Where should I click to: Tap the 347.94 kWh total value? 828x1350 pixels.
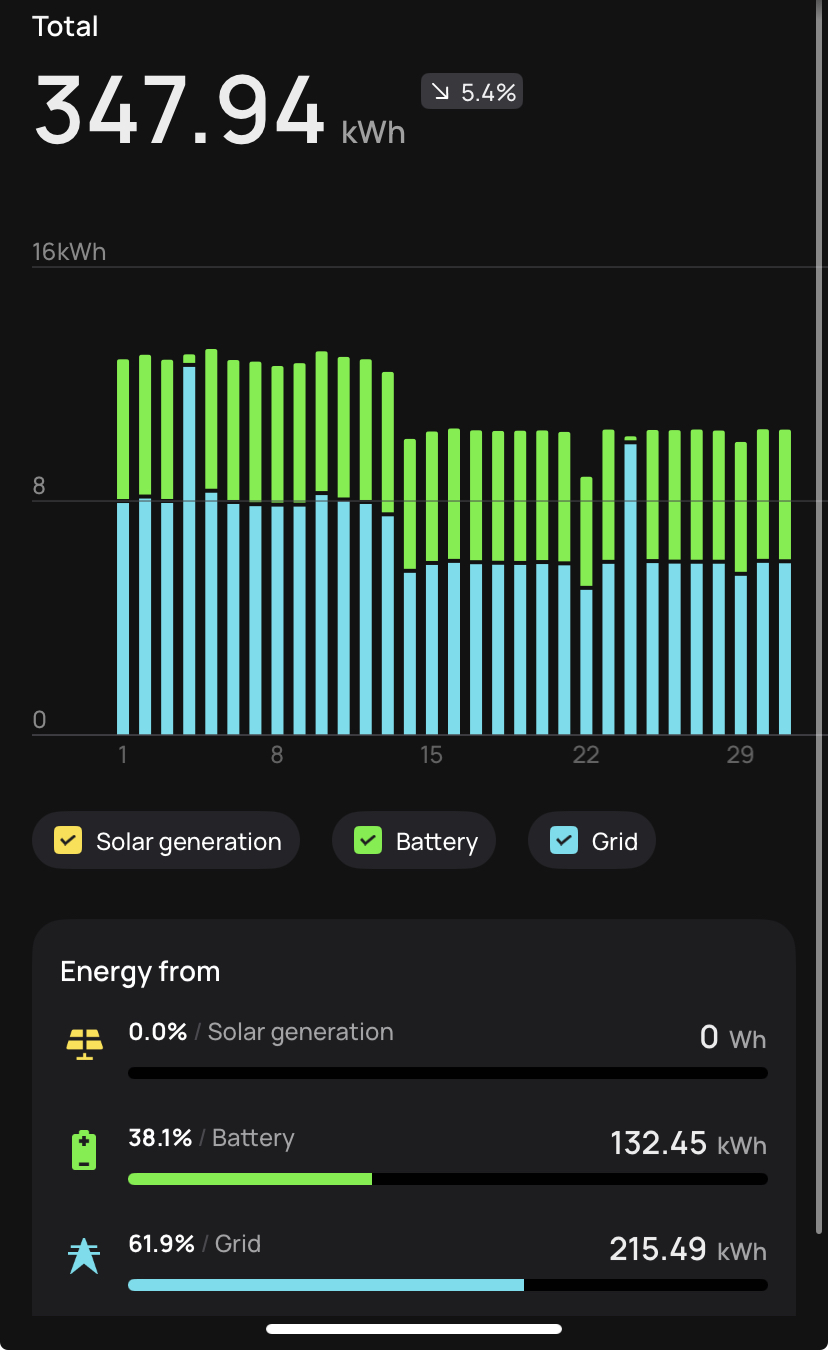(x=180, y=110)
